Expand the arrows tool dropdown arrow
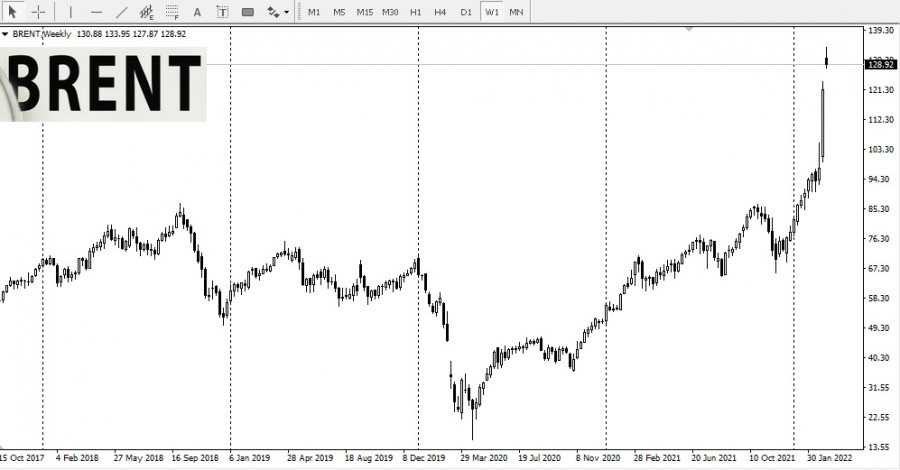The image size is (900, 470). click(x=286, y=12)
